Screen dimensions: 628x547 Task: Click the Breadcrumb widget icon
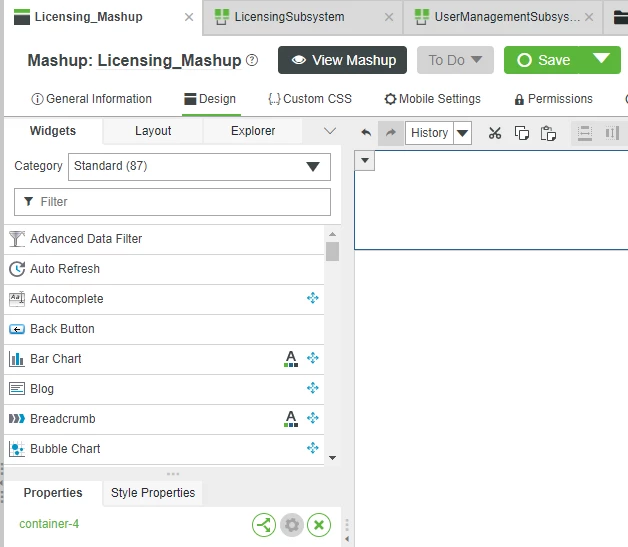pos(17,419)
